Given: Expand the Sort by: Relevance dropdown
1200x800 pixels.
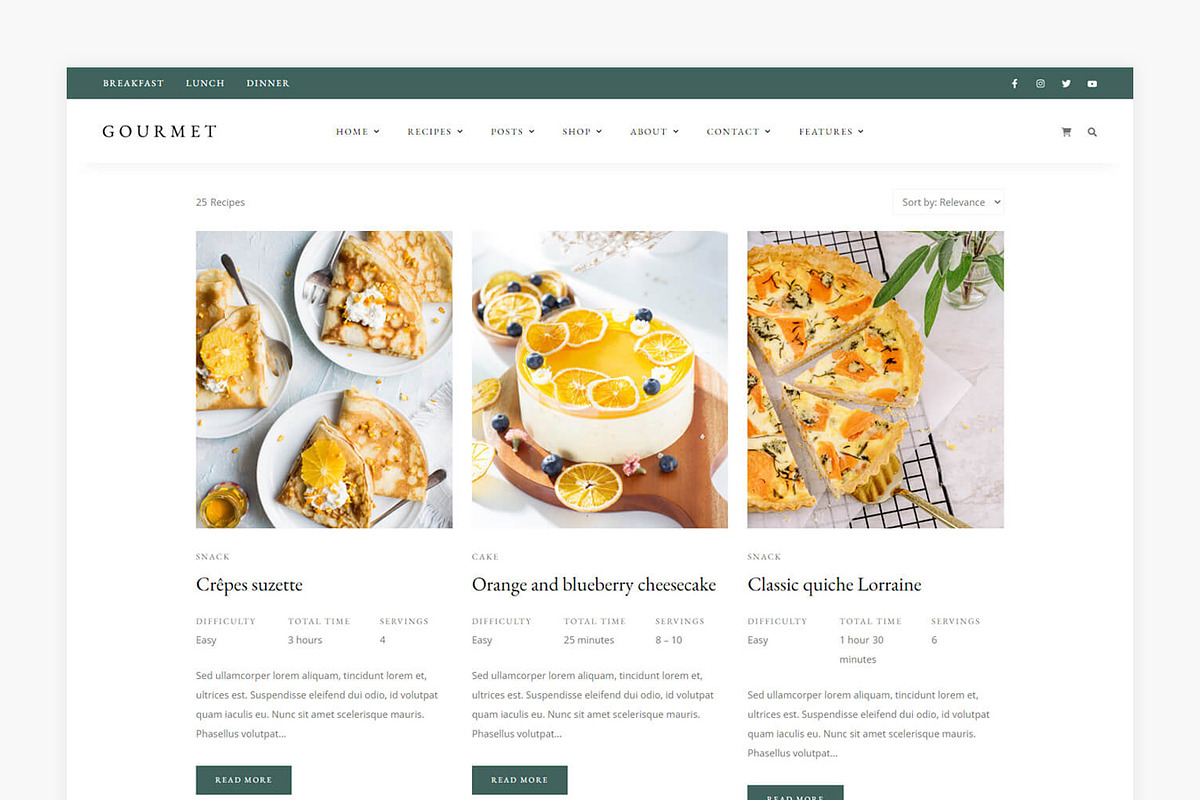Looking at the screenshot, I should [x=948, y=202].
